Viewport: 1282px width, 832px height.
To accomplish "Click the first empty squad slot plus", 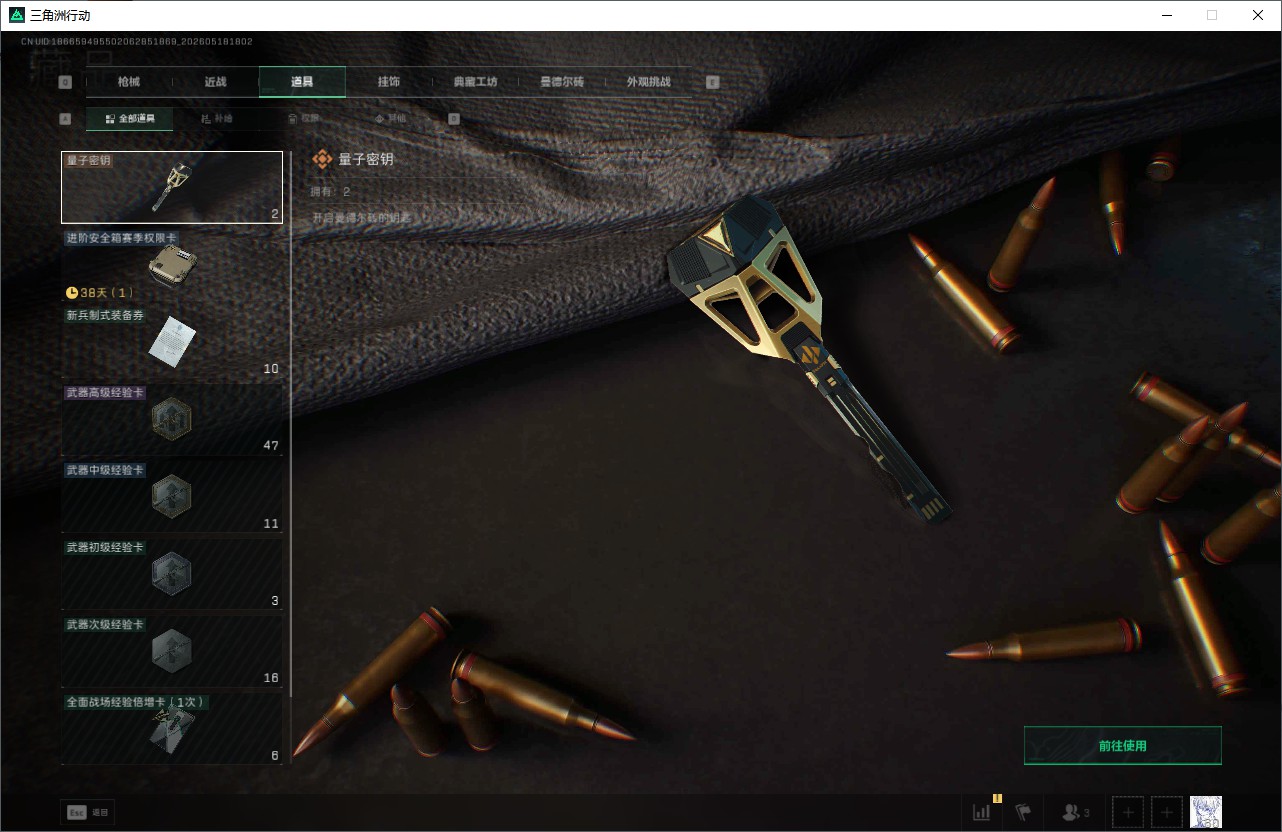I will pos(1128,812).
